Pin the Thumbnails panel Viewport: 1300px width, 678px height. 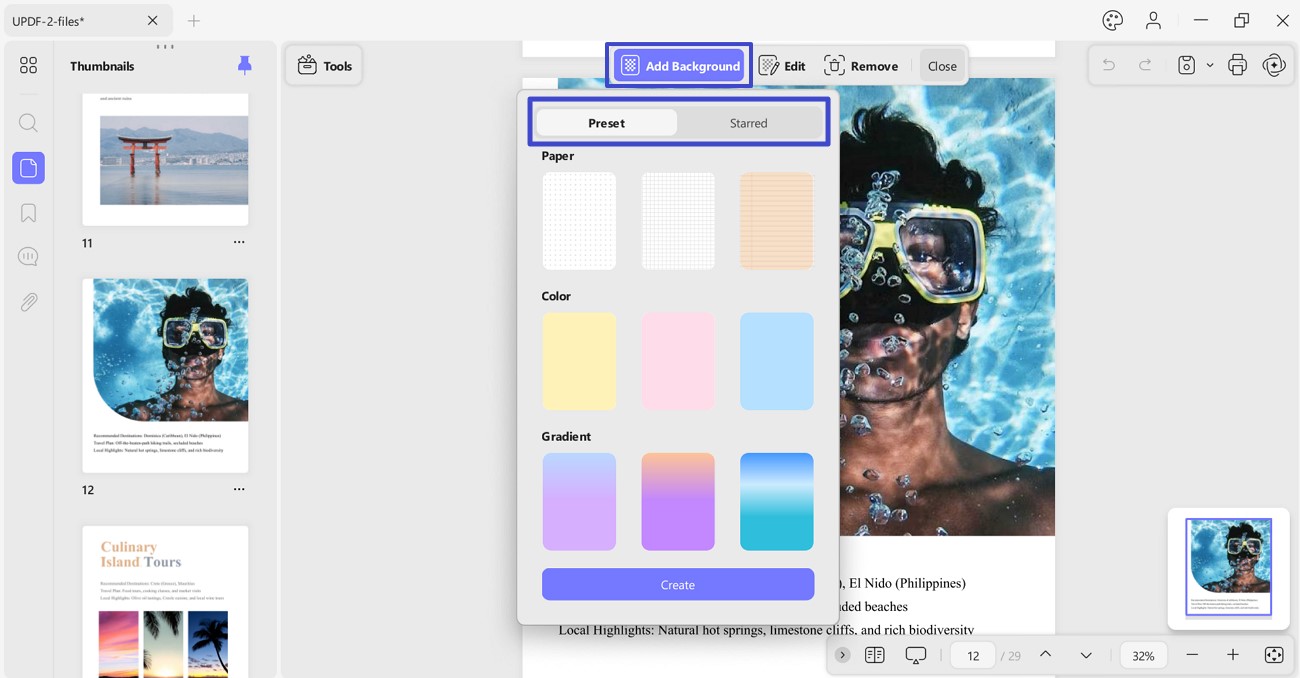(244, 65)
